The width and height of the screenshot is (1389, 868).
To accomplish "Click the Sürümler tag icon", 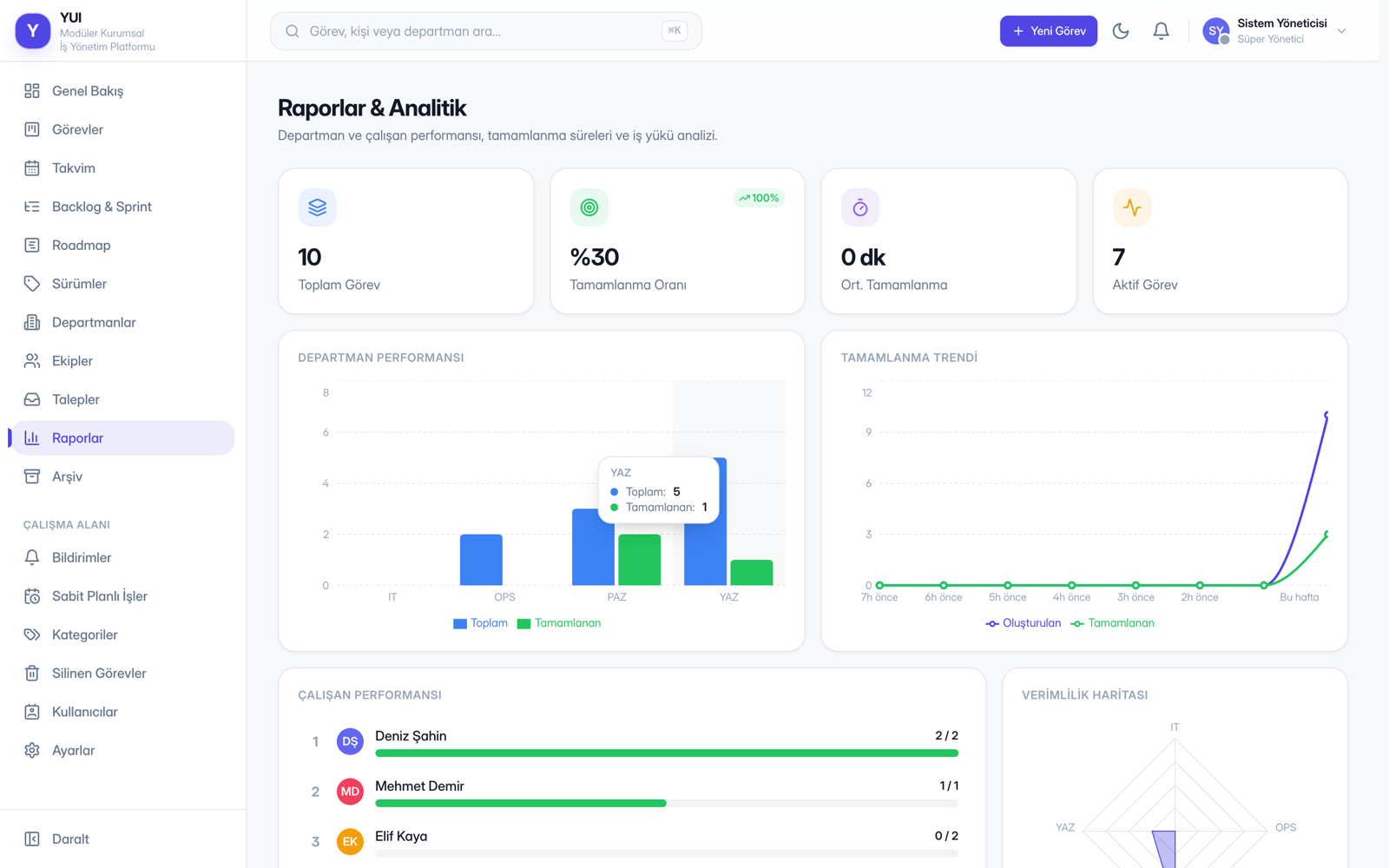I will pyautogui.click(x=32, y=284).
